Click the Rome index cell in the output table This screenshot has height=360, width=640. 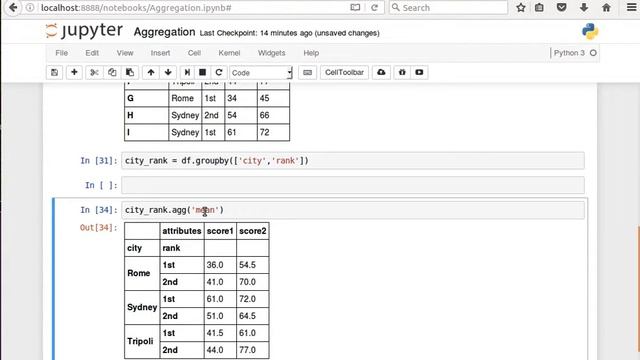142,273
